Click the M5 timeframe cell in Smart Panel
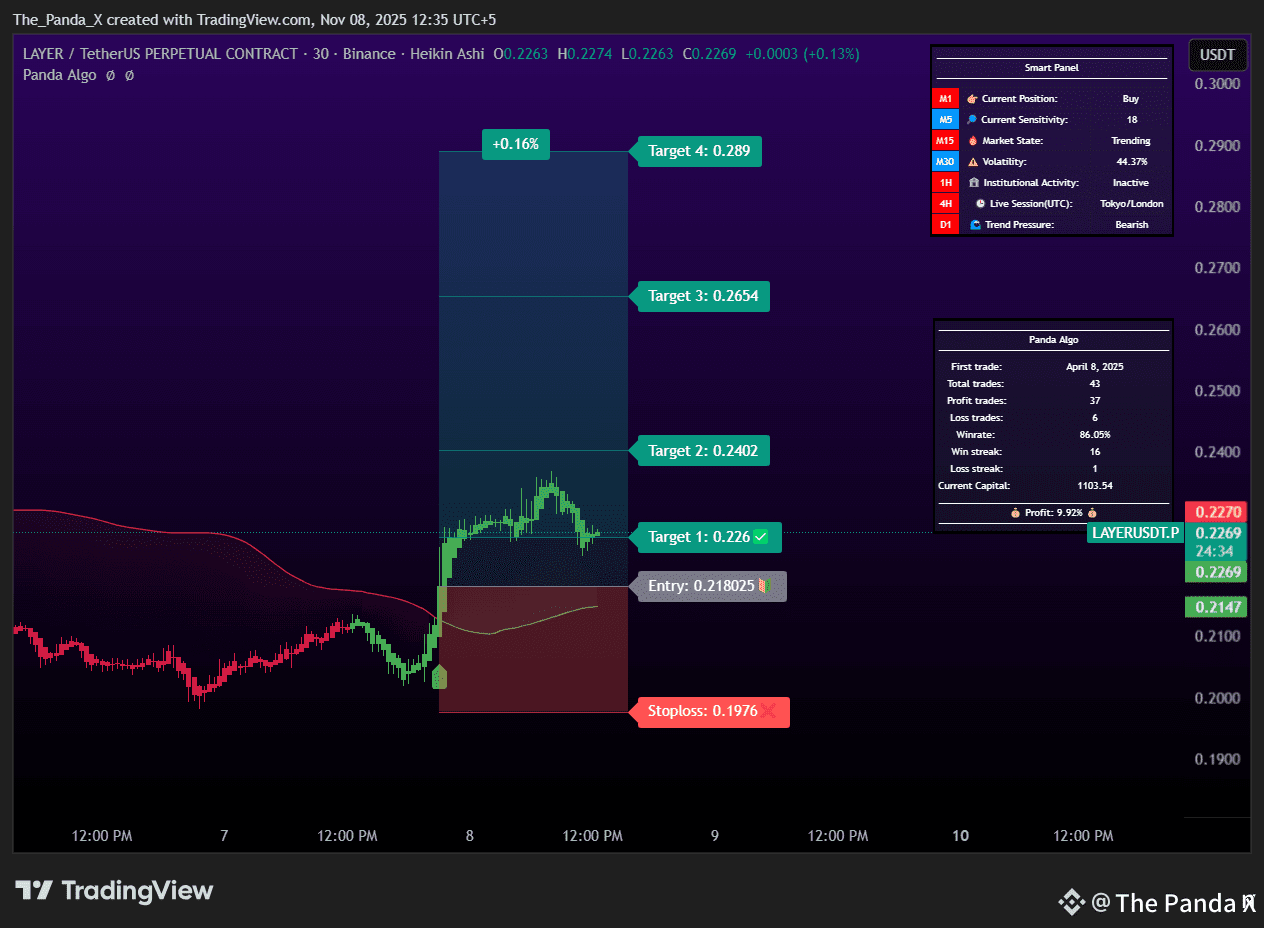Viewport: 1264px width, 928px height. pyautogui.click(x=945, y=120)
